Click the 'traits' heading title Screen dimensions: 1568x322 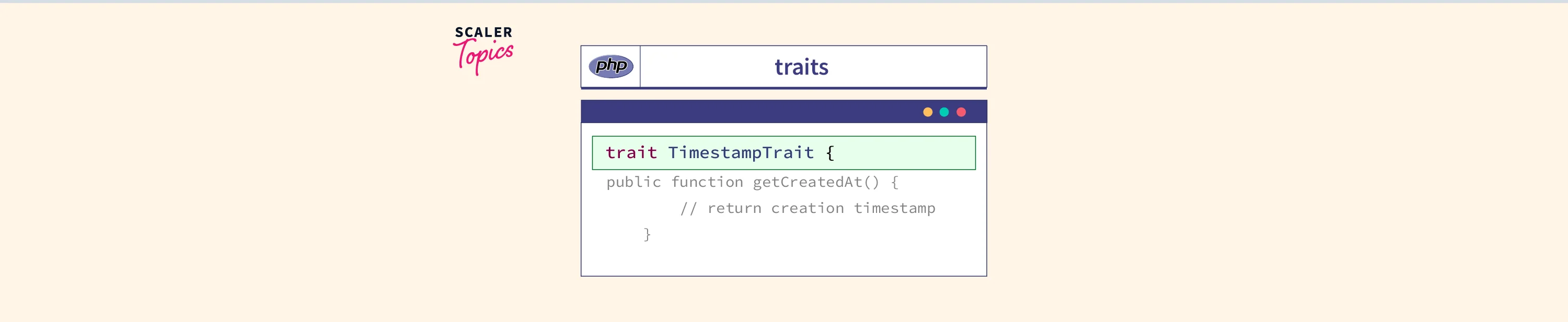tap(801, 67)
